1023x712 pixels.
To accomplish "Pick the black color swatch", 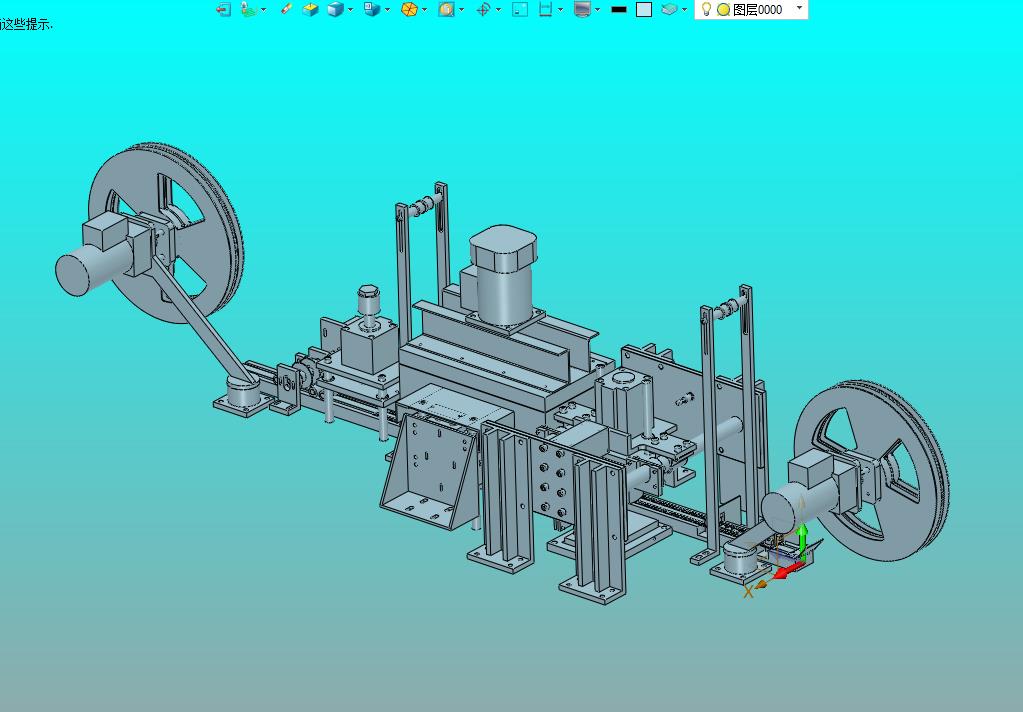I will click(x=618, y=10).
